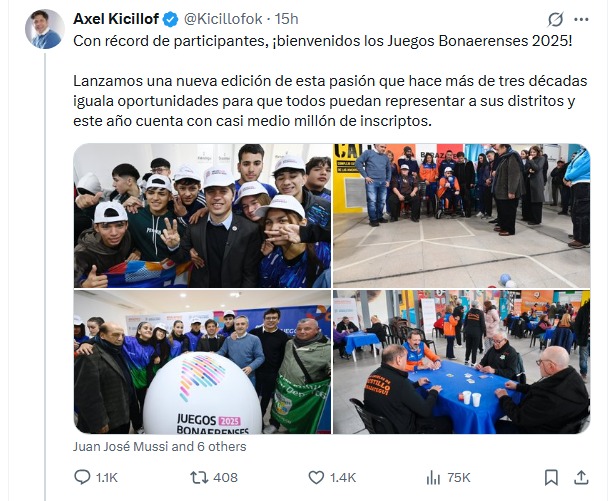The height and width of the screenshot is (501, 610).
Task: Open the @Kicillofok handle link
Action: (223, 19)
